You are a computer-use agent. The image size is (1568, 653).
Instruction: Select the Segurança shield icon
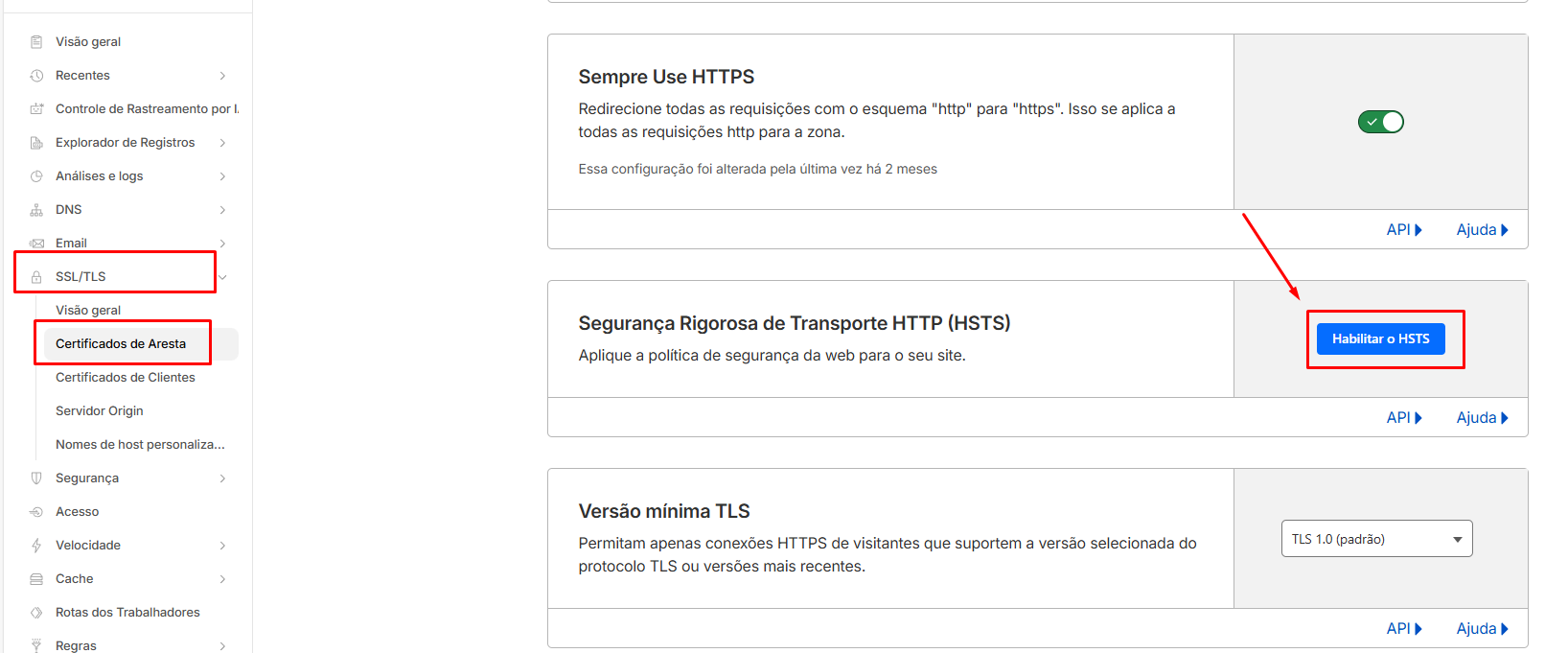(36, 478)
